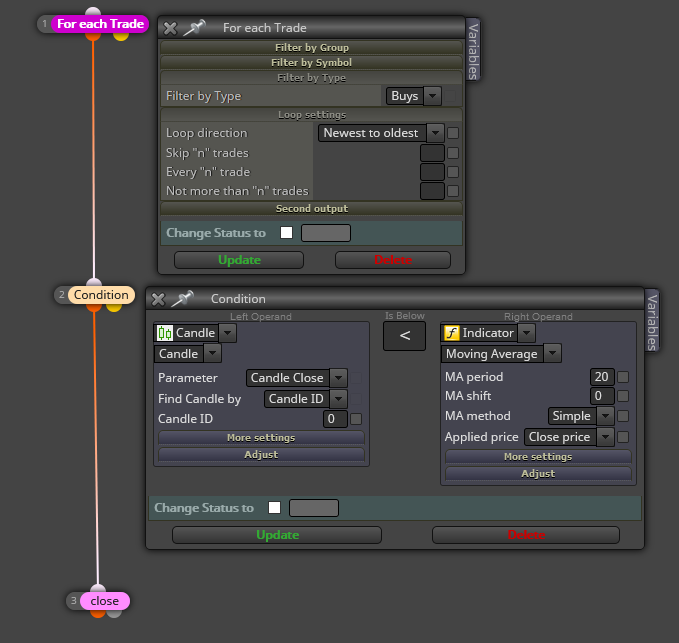Click the gray output dot under close node
Screen dimensions: 679x643
[x=114, y=614]
